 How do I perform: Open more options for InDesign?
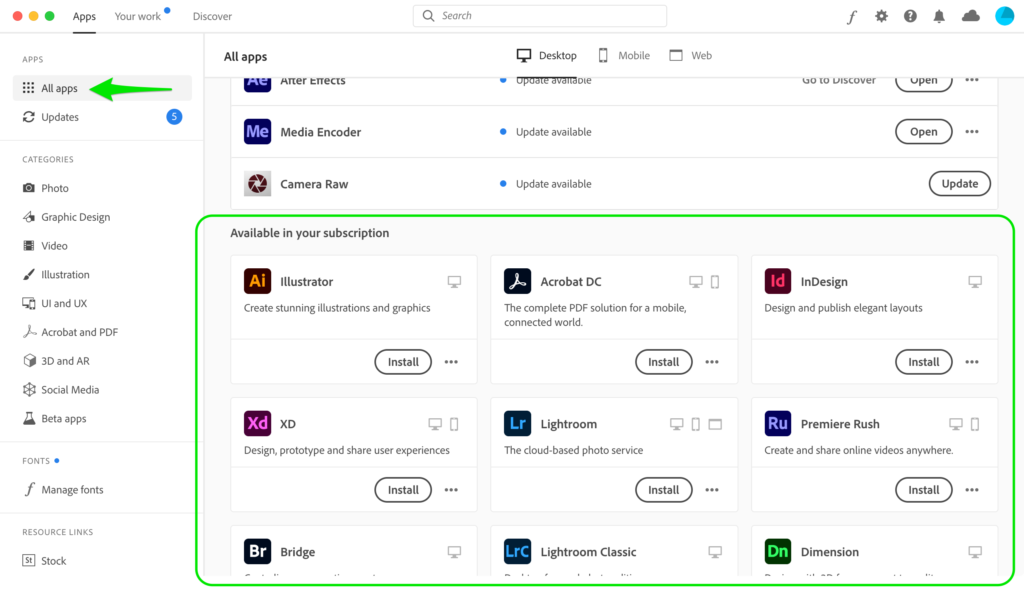click(x=972, y=362)
